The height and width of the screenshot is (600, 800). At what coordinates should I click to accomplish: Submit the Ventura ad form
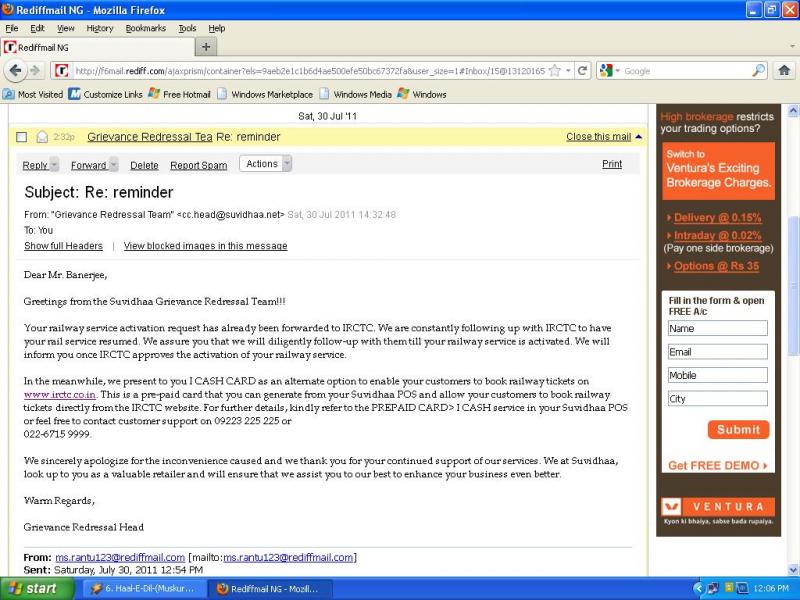pos(738,430)
